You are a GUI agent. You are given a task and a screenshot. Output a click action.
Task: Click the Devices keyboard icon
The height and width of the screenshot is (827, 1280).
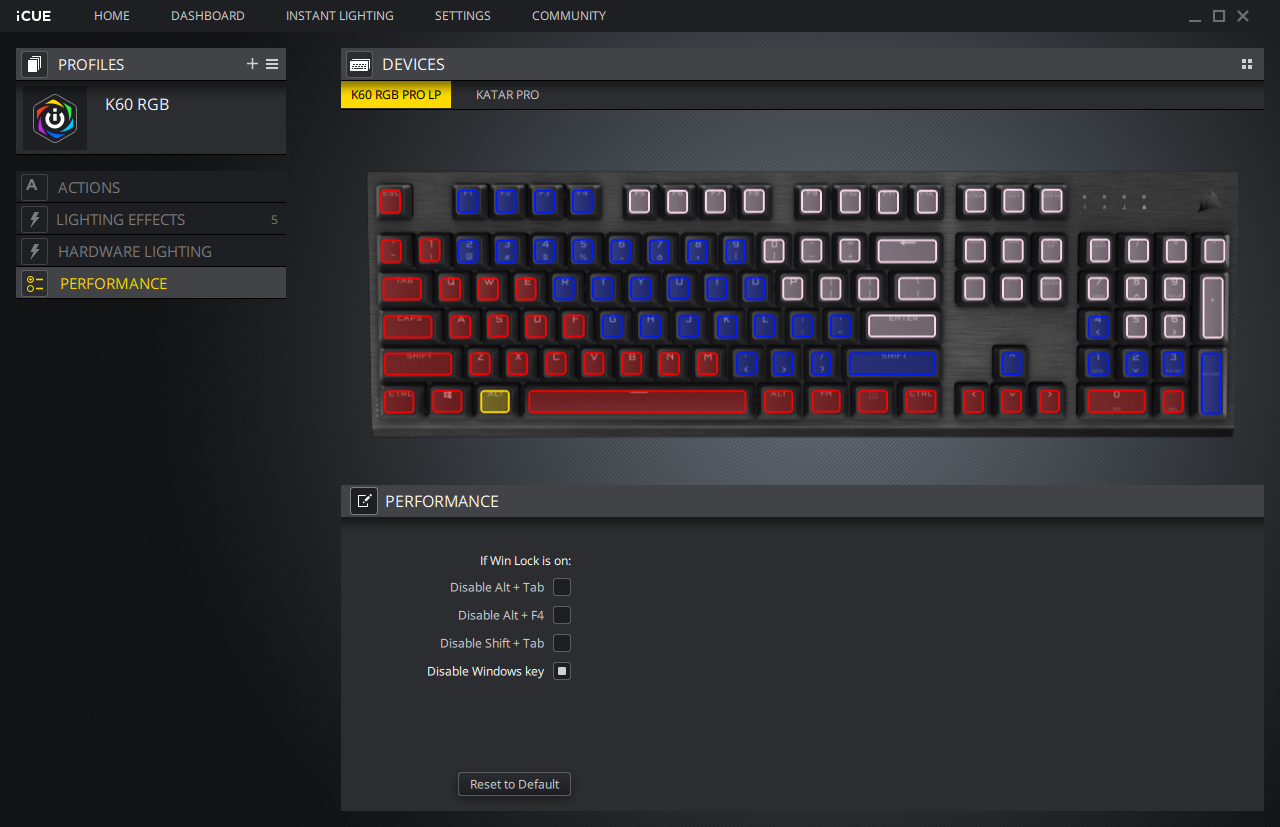click(360, 64)
